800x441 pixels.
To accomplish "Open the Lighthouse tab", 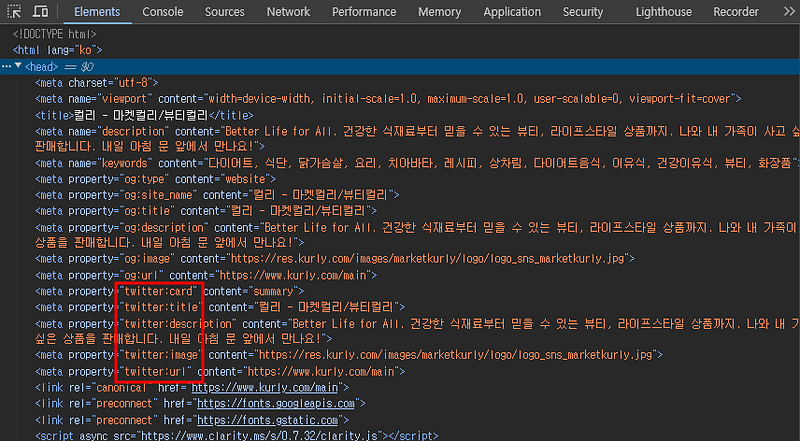I will click(664, 12).
